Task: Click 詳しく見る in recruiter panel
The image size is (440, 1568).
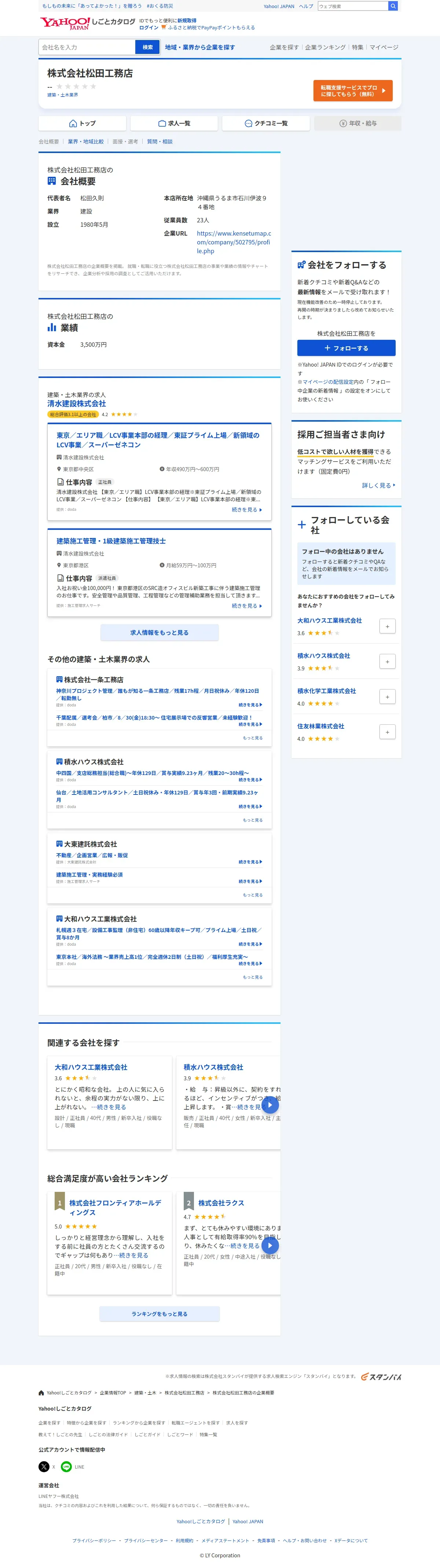Action: click(378, 486)
